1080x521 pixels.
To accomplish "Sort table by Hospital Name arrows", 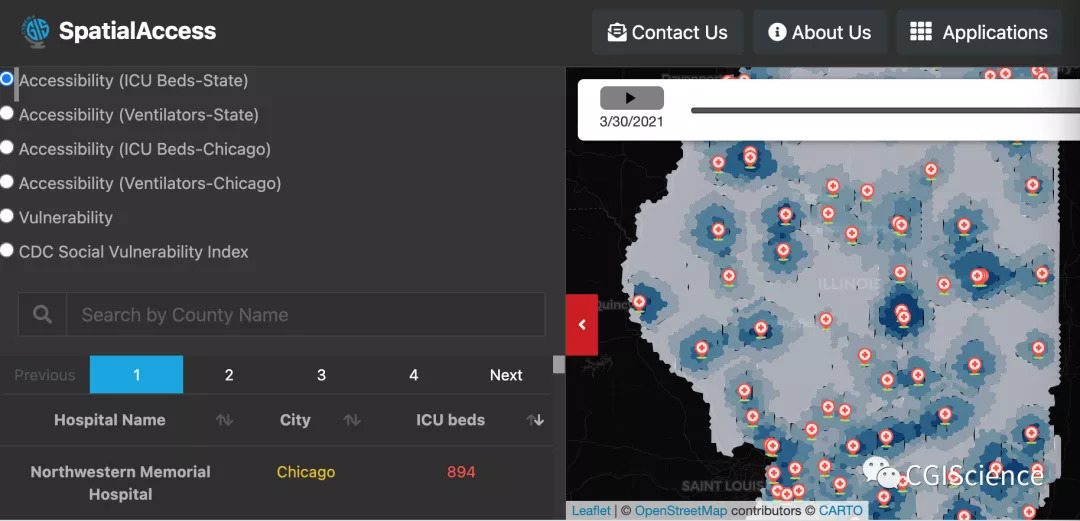I will (x=224, y=421).
